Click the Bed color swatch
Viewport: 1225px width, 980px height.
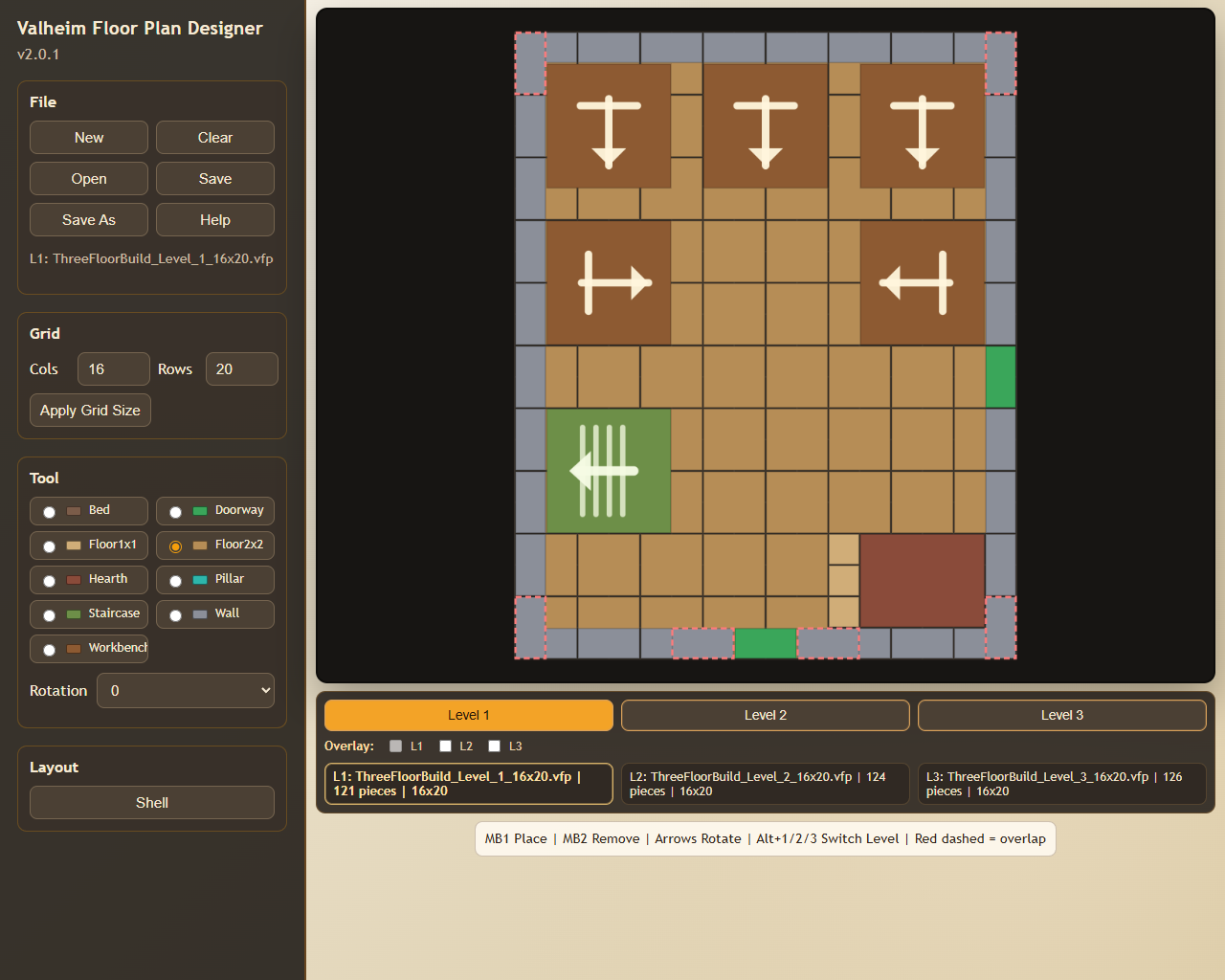click(x=74, y=511)
